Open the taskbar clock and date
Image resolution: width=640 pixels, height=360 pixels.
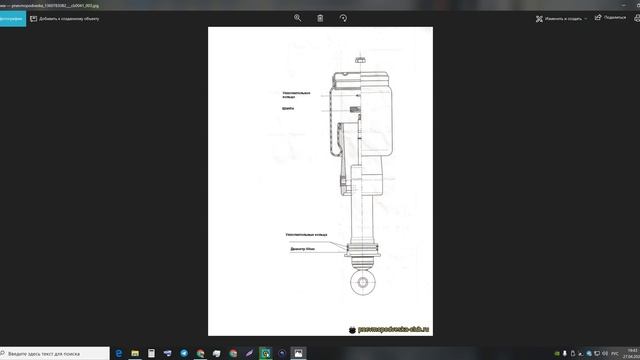point(632,353)
